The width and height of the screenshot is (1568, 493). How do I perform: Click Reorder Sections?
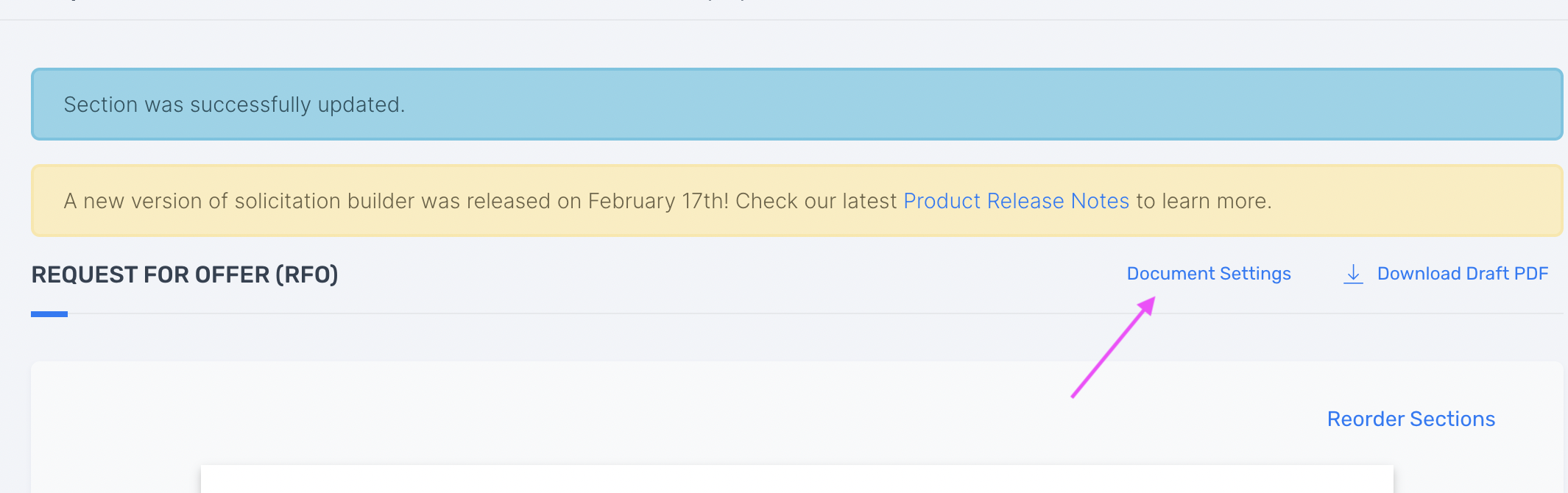click(1411, 419)
